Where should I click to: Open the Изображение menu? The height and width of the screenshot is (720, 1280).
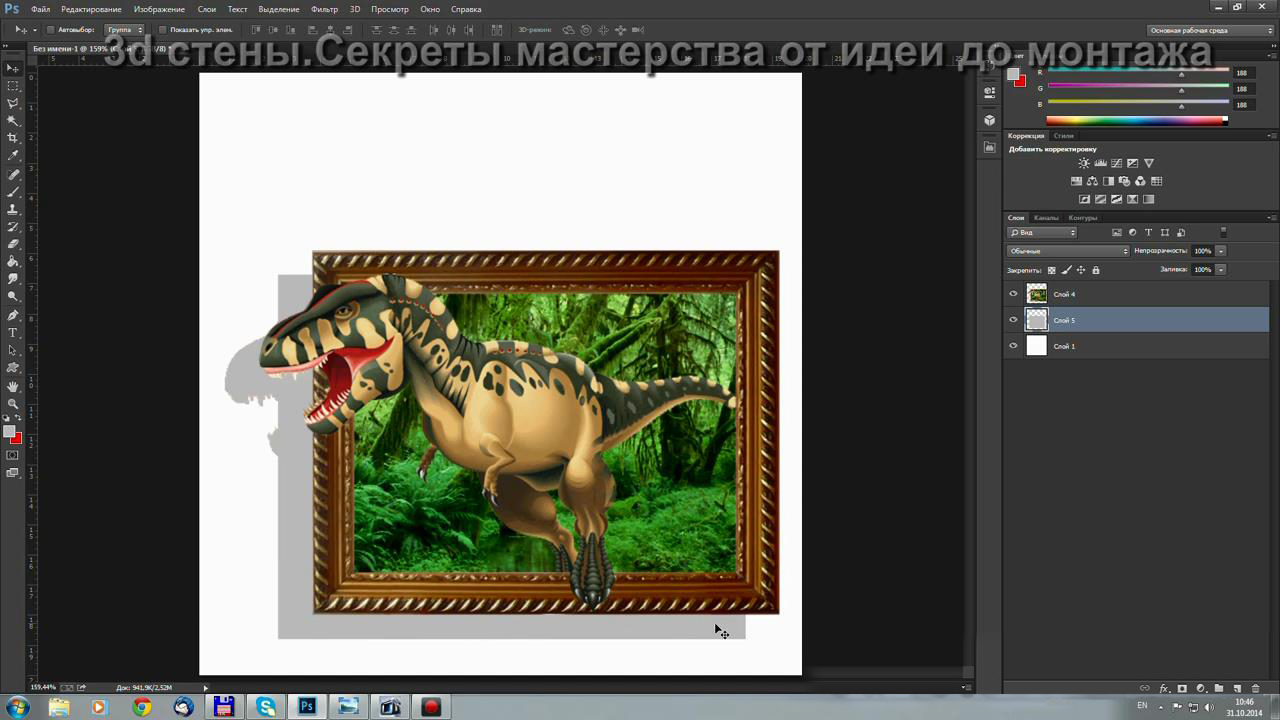[x=159, y=9]
